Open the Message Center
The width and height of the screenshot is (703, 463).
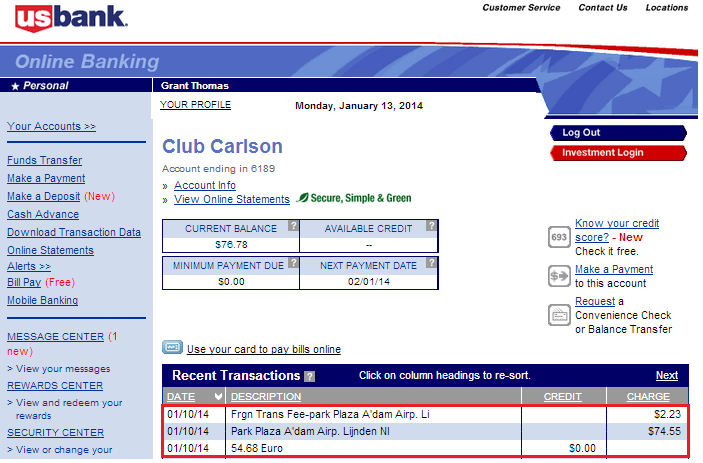[56, 337]
